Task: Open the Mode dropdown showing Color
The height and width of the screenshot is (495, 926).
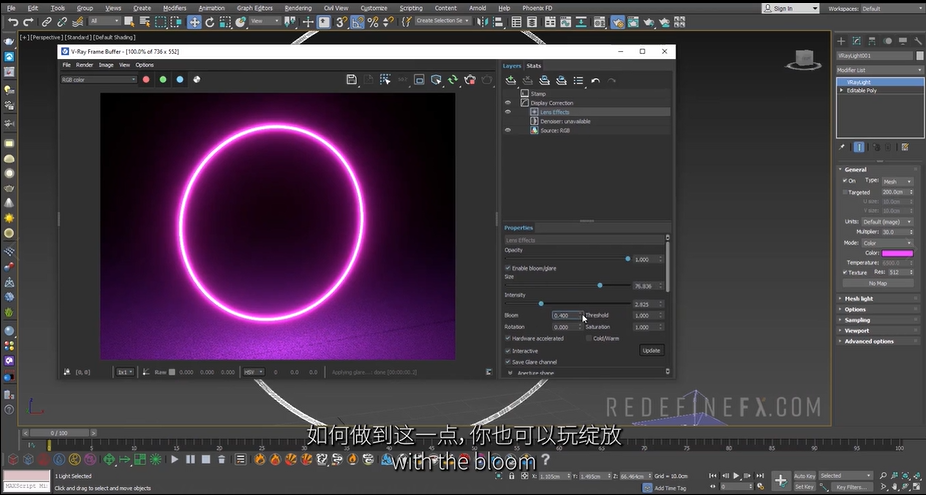Action: (x=887, y=243)
